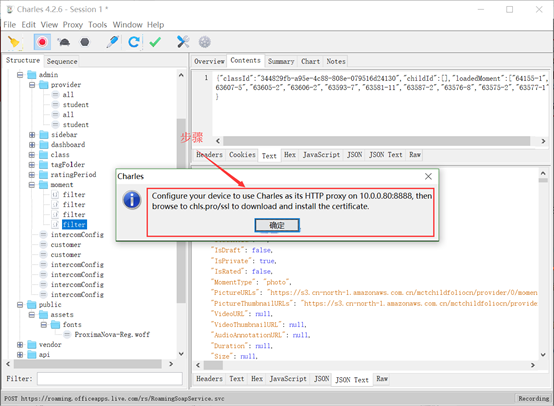Open the Chart tab
The height and width of the screenshot is (406, 554).
click(x=310, y=61)
